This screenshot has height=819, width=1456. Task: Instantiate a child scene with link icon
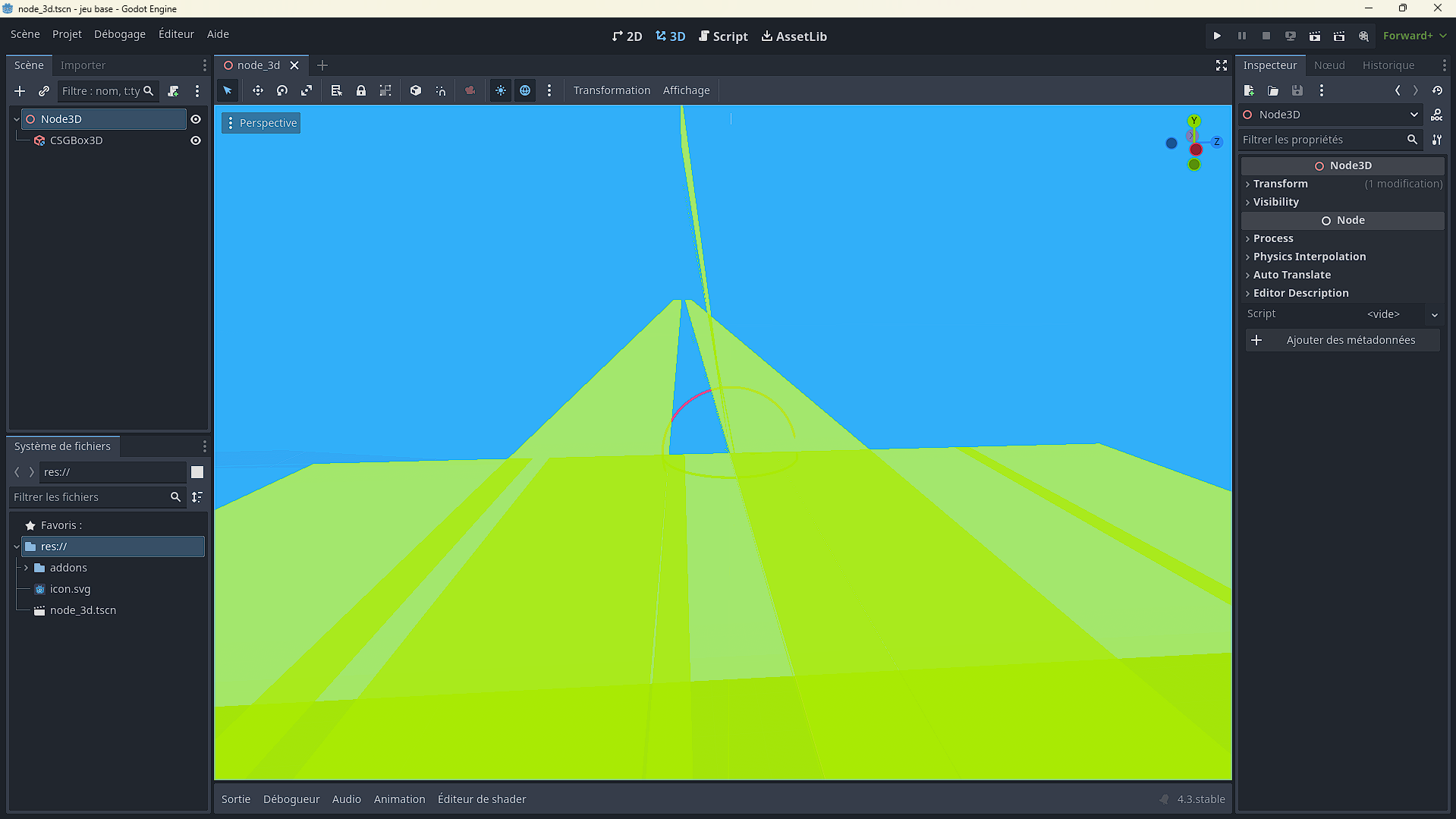click(44, 91)
